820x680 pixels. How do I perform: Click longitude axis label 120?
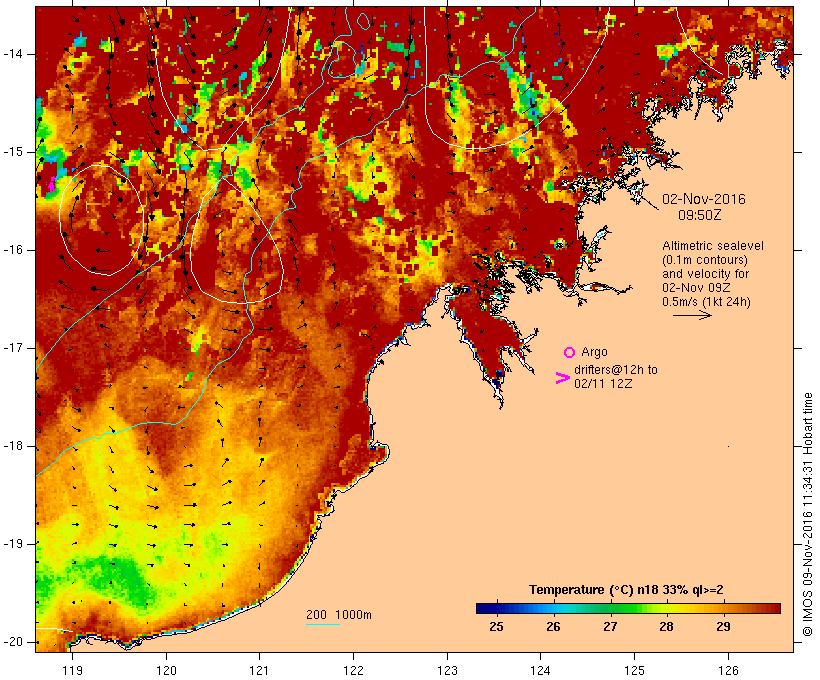[166, 670]
